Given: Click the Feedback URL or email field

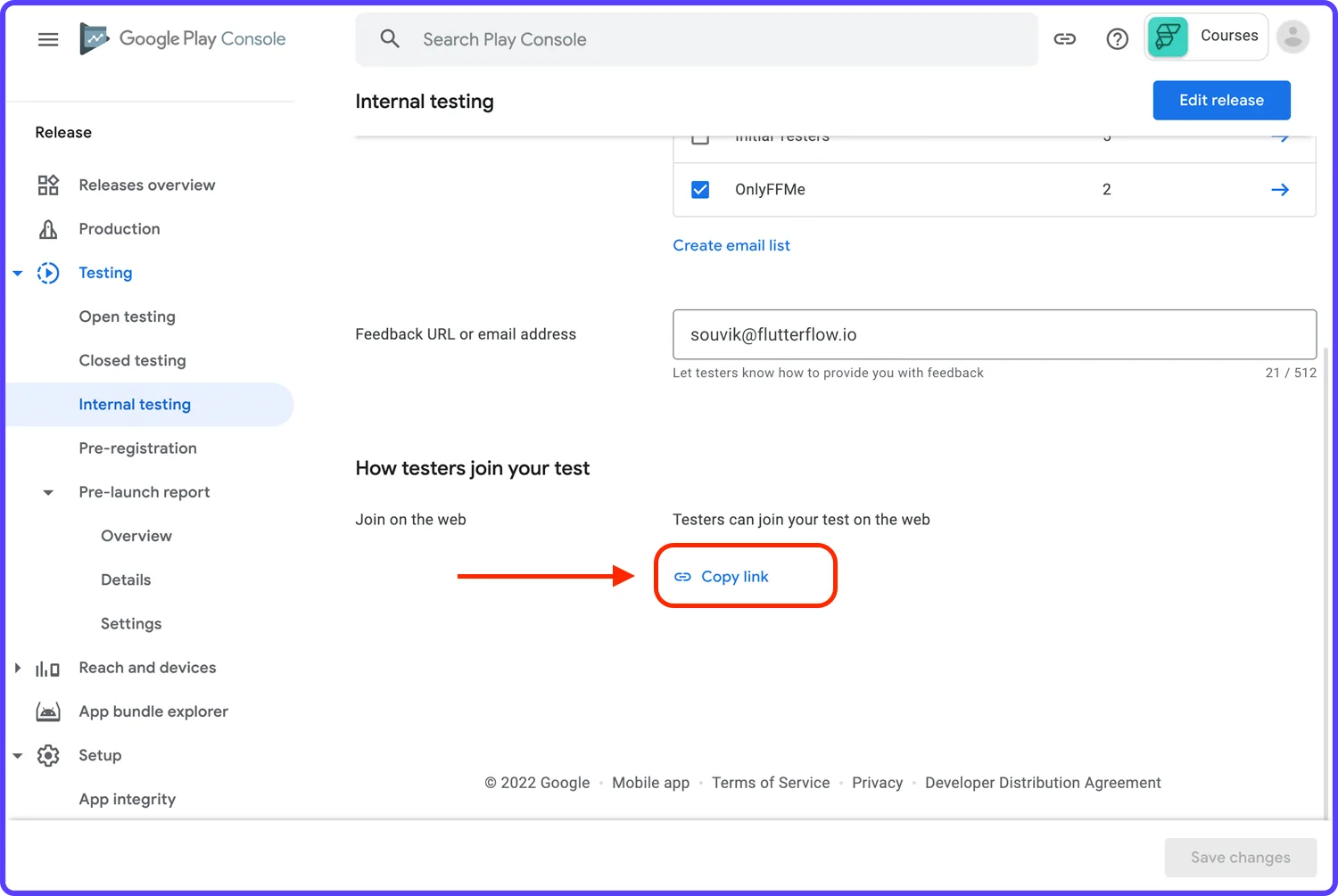Looking at the screenshot, I should click(x=995, y=335).
